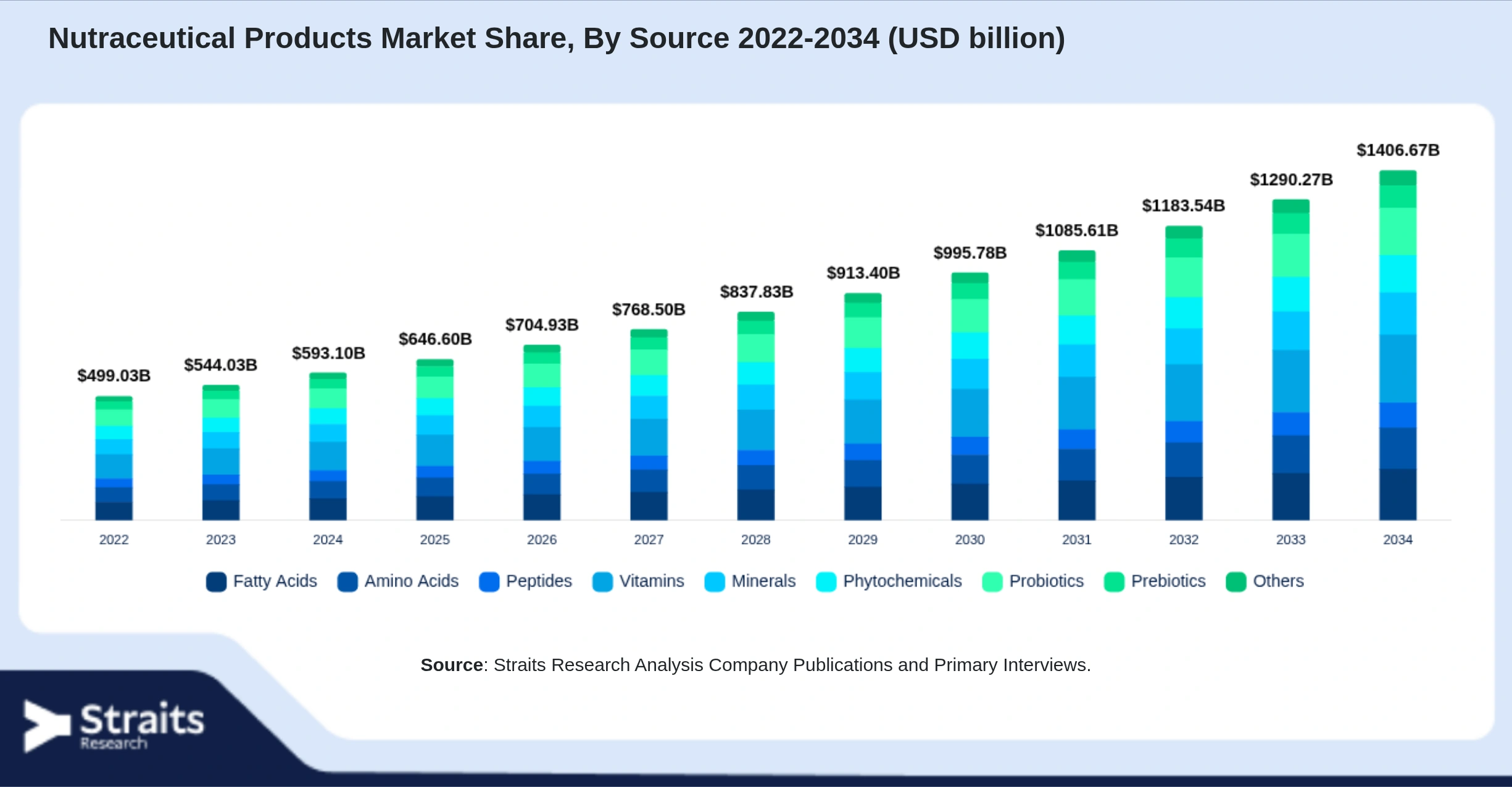Click the 2033 axis label

pos(1291,540)
